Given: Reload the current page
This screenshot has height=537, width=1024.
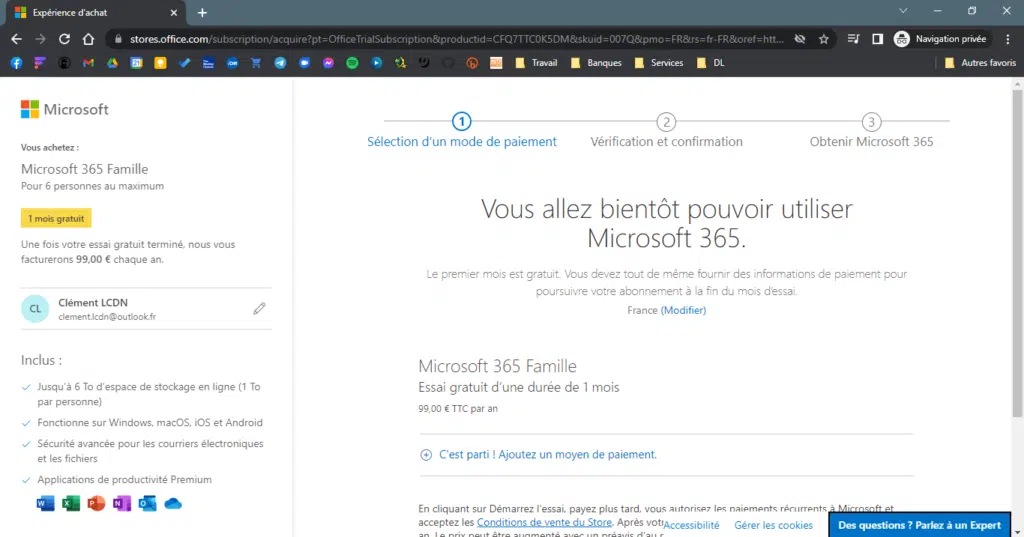Looking at the screenshot, I should click(64, 39).
